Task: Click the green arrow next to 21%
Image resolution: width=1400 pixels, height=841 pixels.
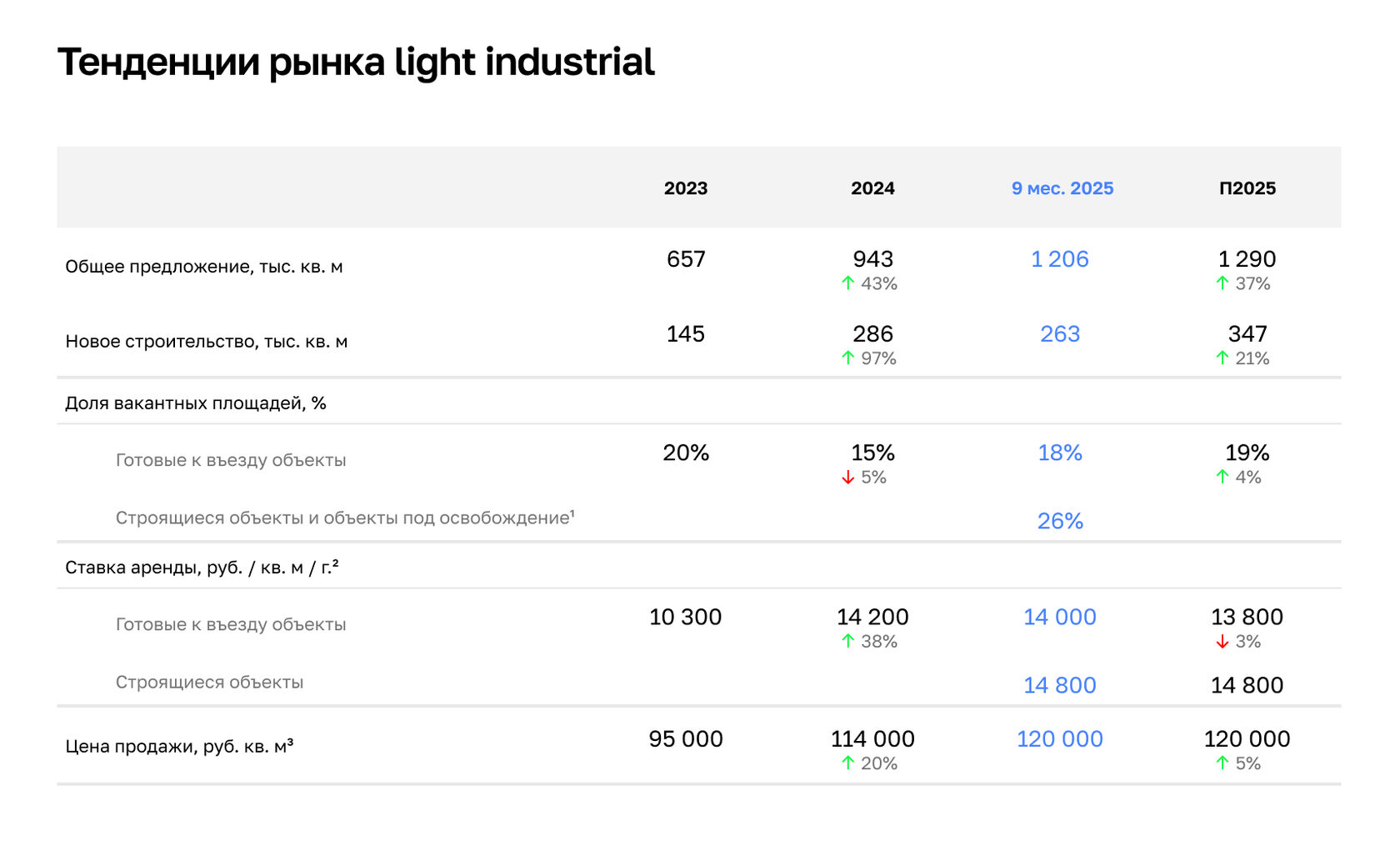Action: pyautogui.click(x=1222, y=358)
